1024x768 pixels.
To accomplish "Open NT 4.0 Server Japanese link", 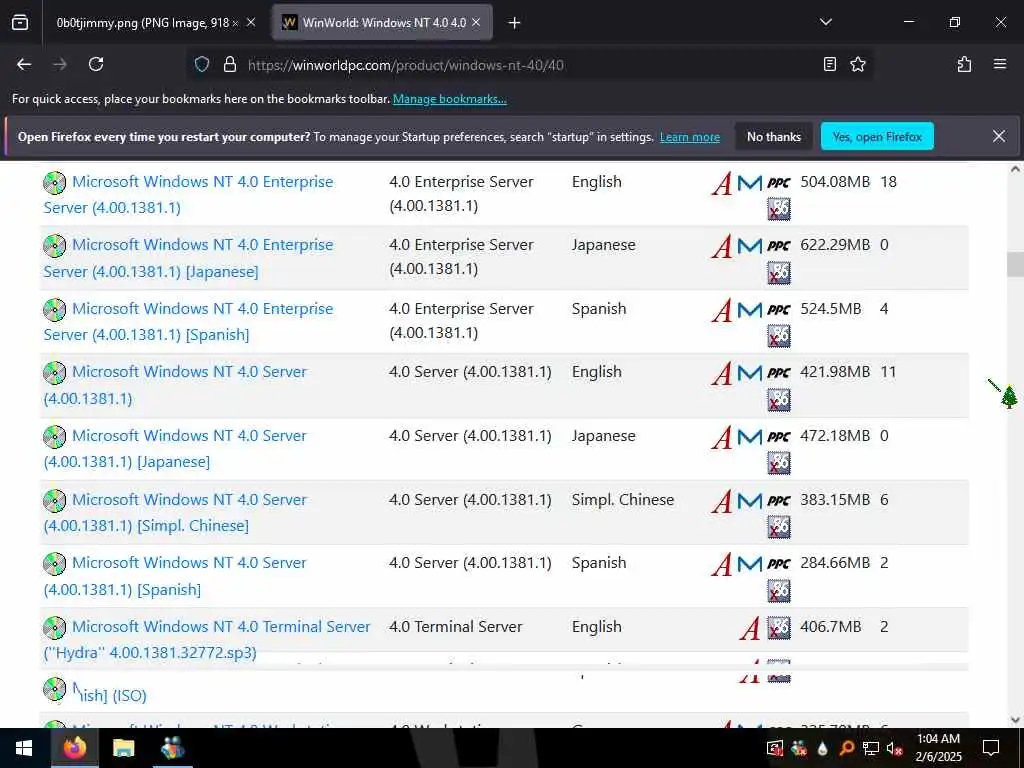I will click(x=175, y=449).
